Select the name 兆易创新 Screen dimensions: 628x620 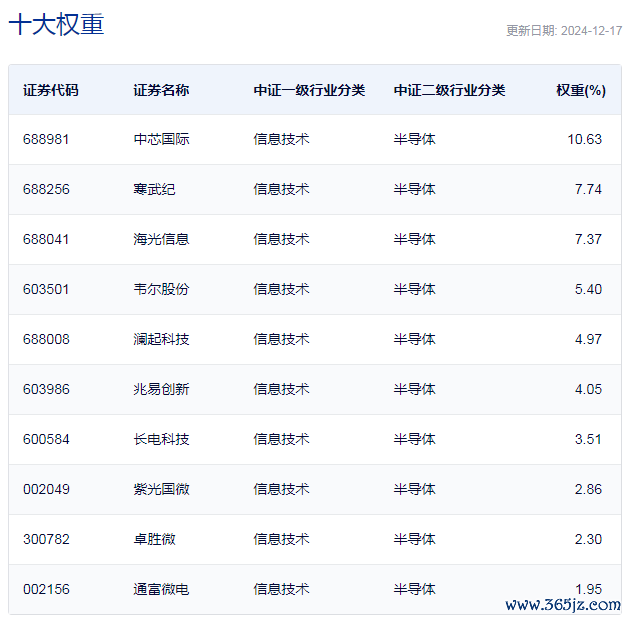[161, 389]
